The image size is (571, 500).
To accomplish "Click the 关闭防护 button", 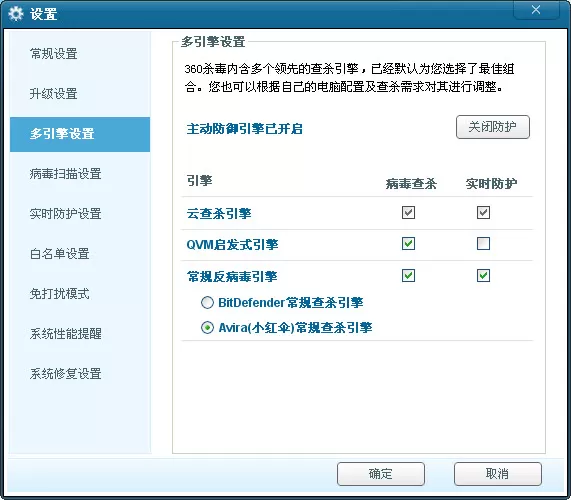I will pyautogui.click(x=493, y=127).
